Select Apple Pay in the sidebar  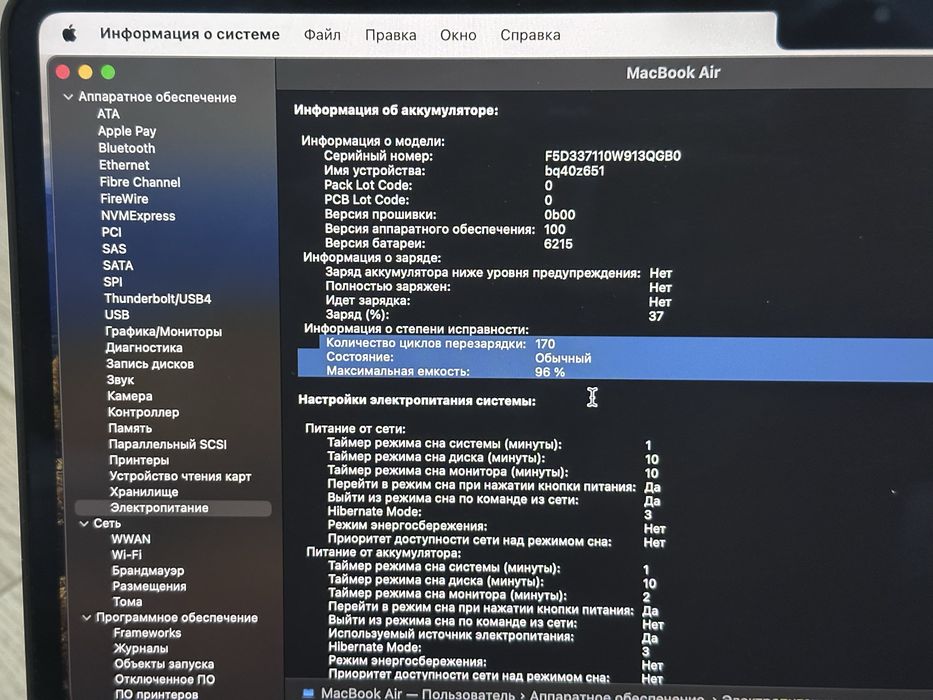point(127,131)
